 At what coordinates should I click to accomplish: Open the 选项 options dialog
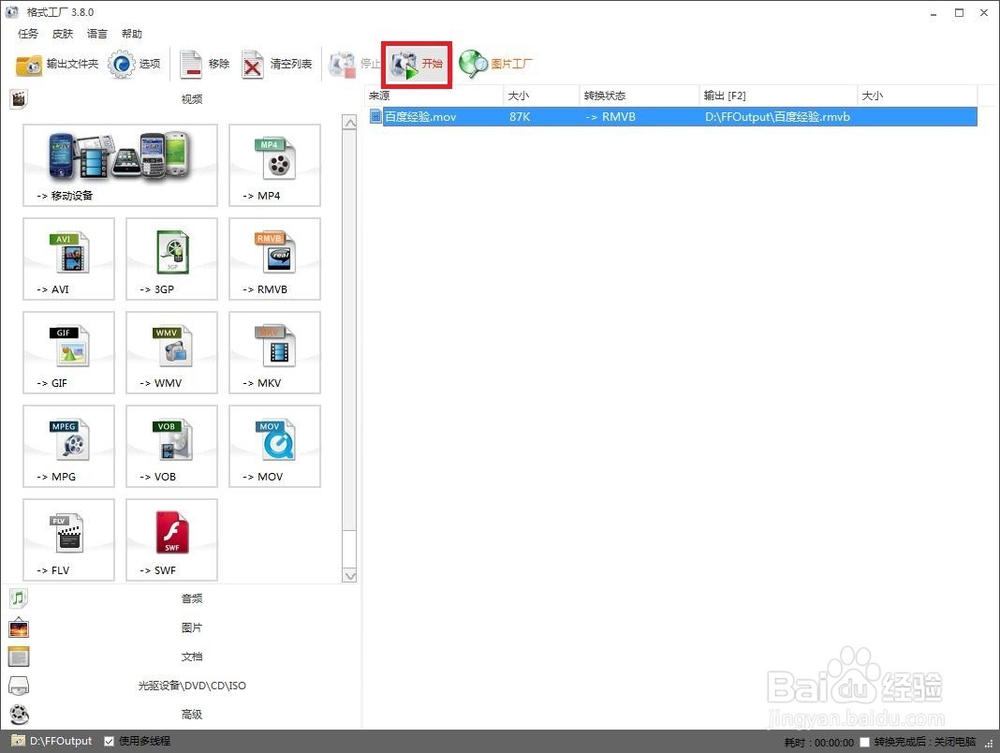(x=134, y=64)
